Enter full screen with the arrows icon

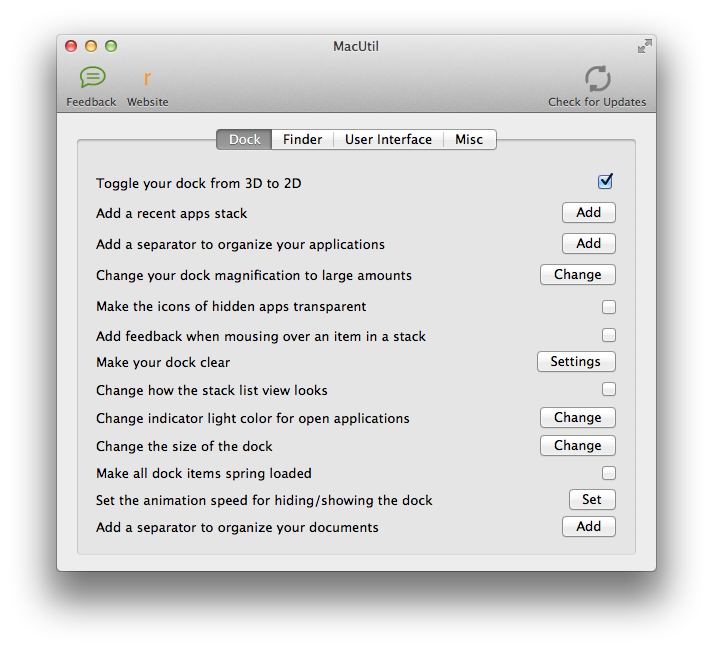[644, 46]
